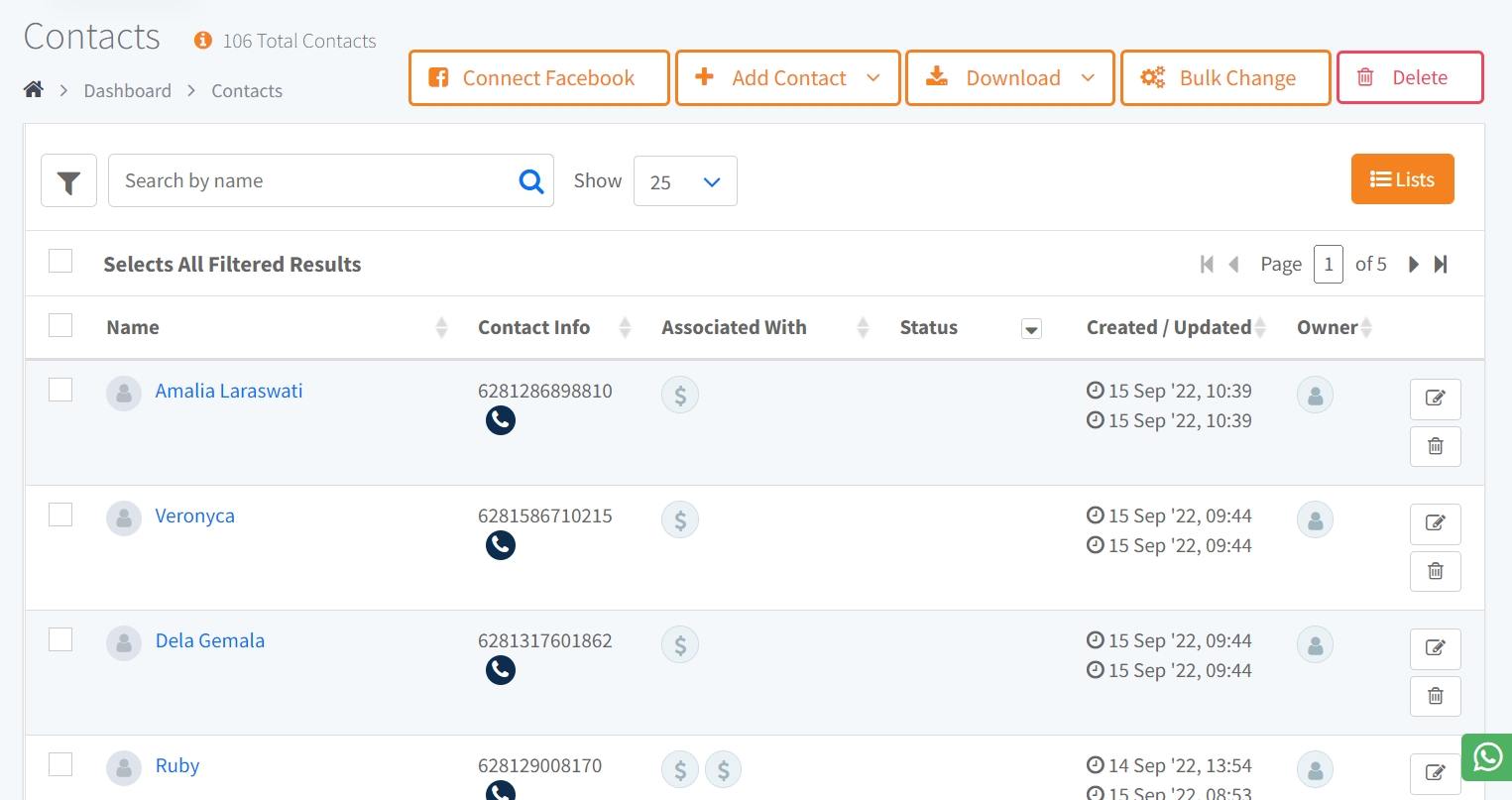
Task: Open the Show 25 entries dropdown
Action: pyautogui.click(x=685, y=181)
